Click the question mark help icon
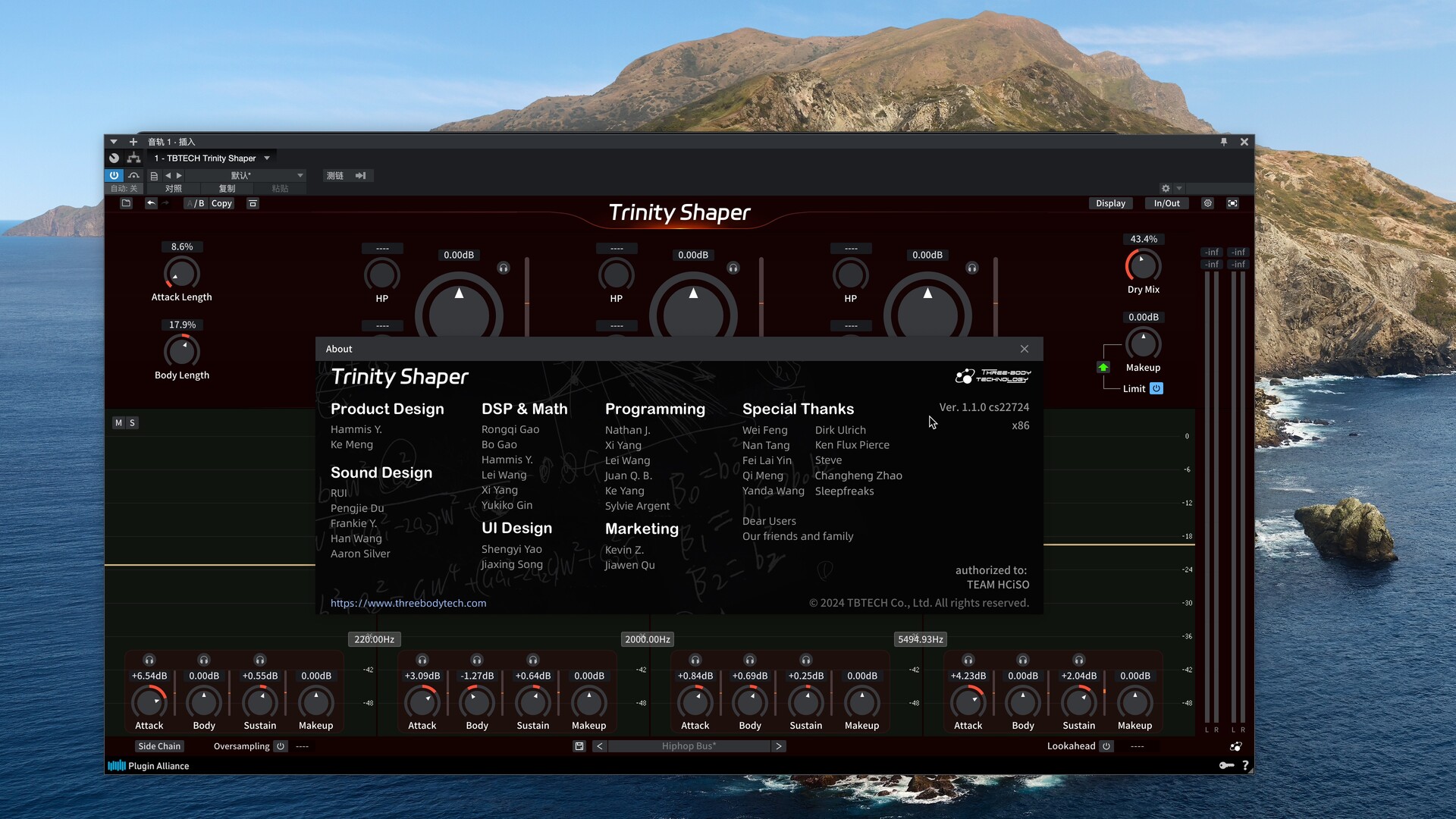 click(x=1245, y=766)
